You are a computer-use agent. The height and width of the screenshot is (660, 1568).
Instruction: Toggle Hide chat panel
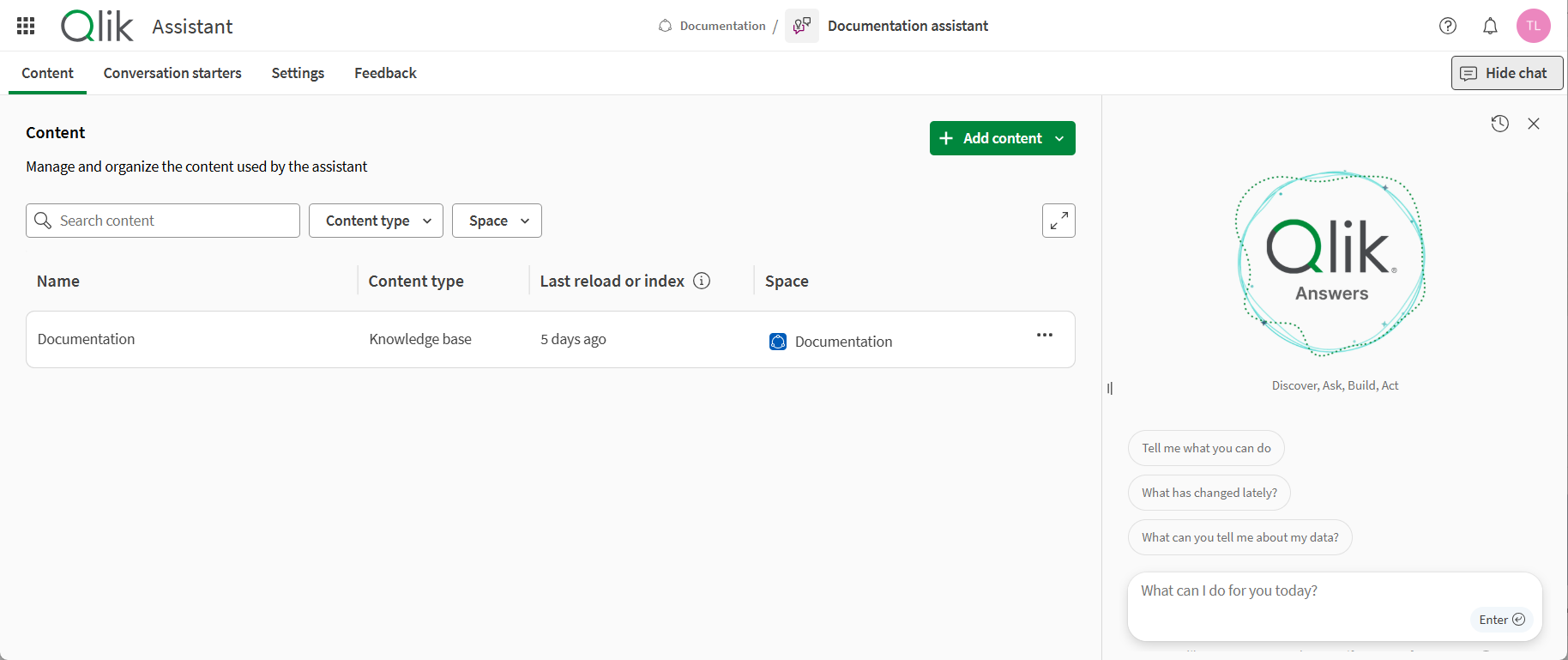(x=1506, y=73)
